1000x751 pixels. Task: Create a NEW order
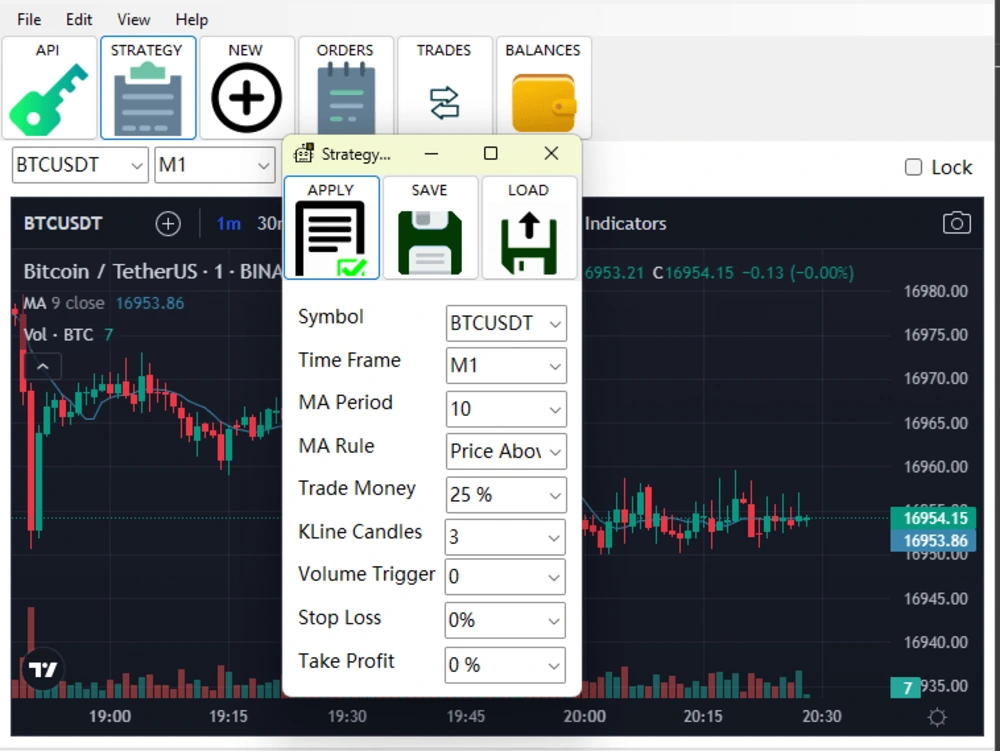pyautogui.click(x=247, y=88)
